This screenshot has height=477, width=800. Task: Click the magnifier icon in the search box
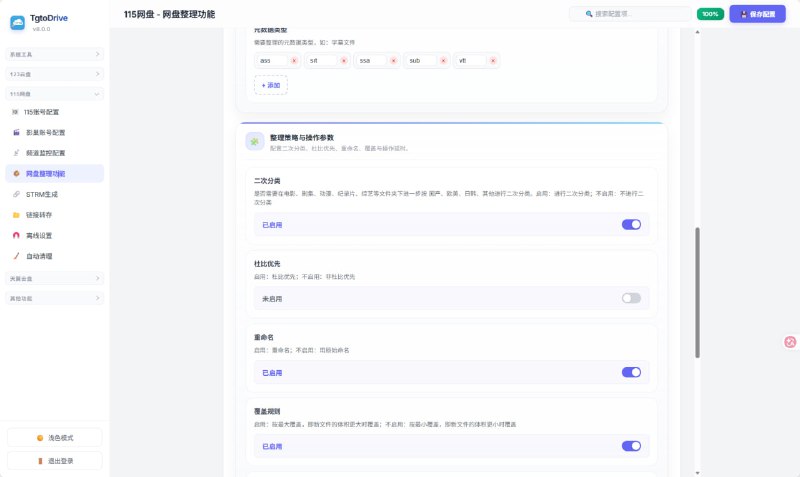[589, 14]
